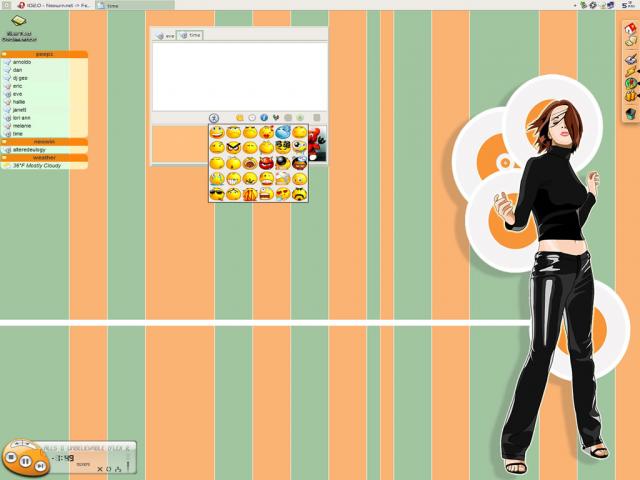The image size is (640, 480).
Task: Select the alteredeulogy entry
Action: pyautogui.click(x=44, y=150)
